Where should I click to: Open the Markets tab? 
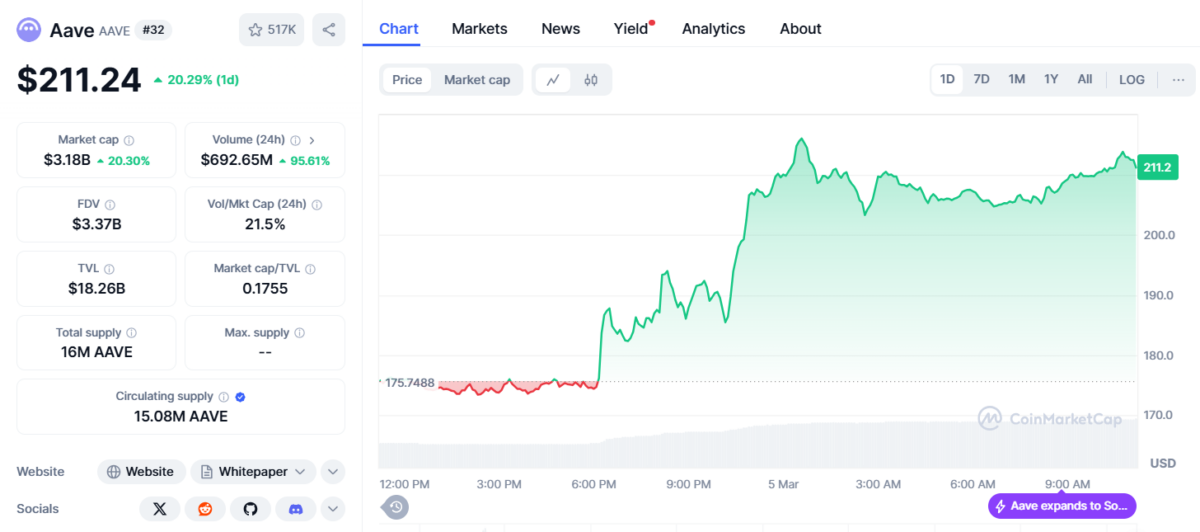(x=480, y=28)
